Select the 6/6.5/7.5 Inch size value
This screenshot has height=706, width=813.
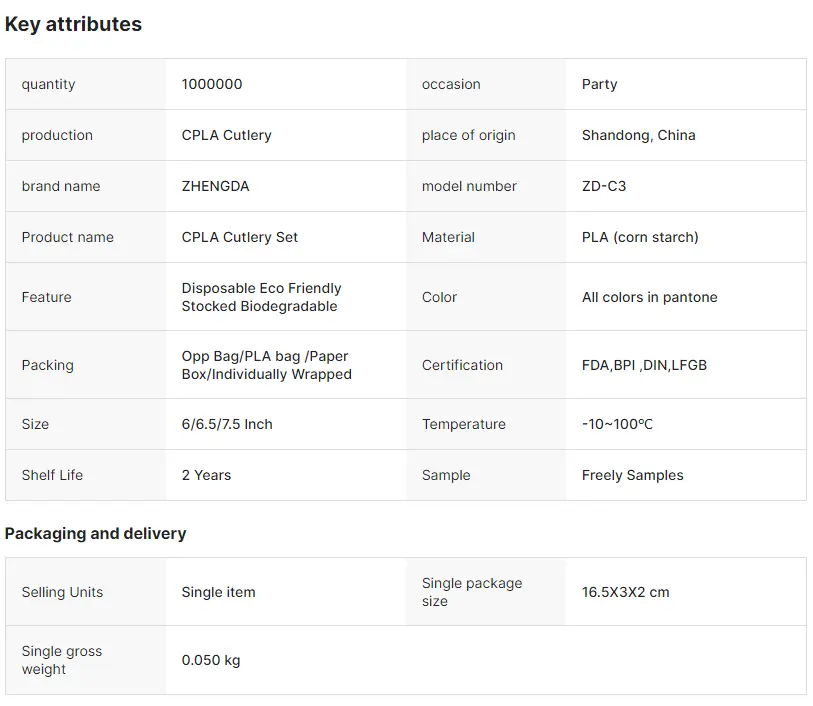227,424
